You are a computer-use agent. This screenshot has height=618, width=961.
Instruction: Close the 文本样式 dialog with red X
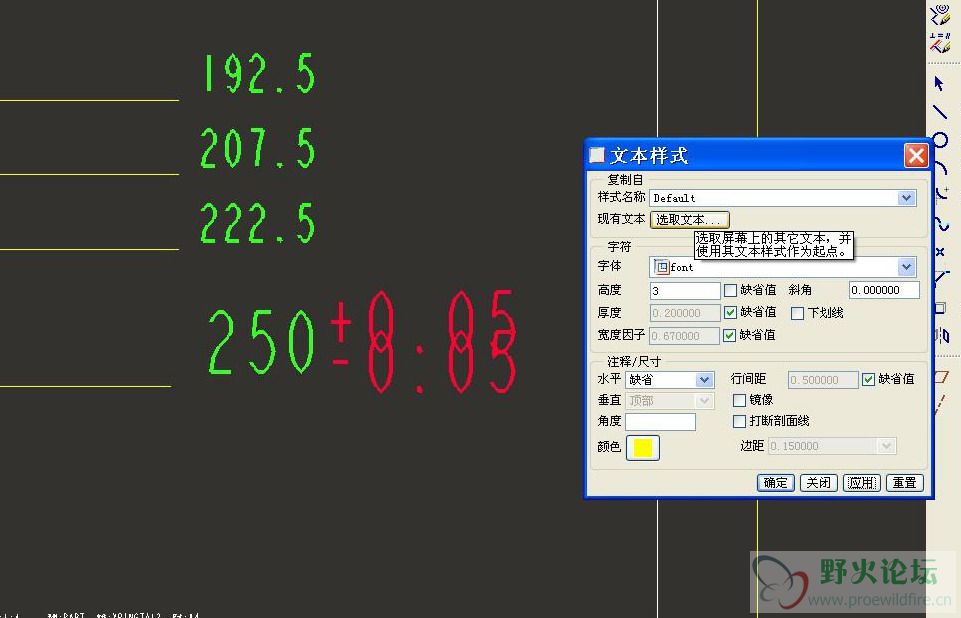point(916,155)
